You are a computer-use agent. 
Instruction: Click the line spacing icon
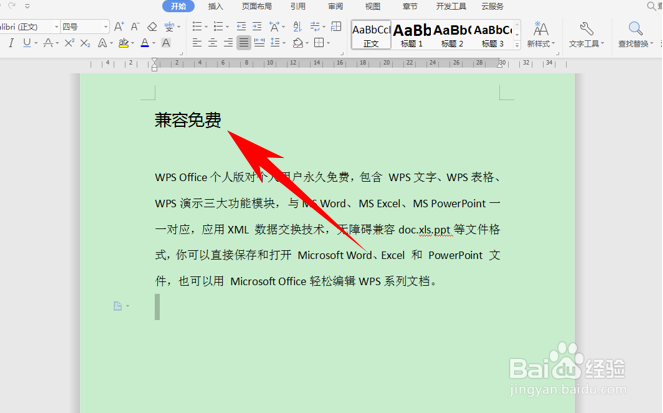pyautogui.click(x=275, y=43)
